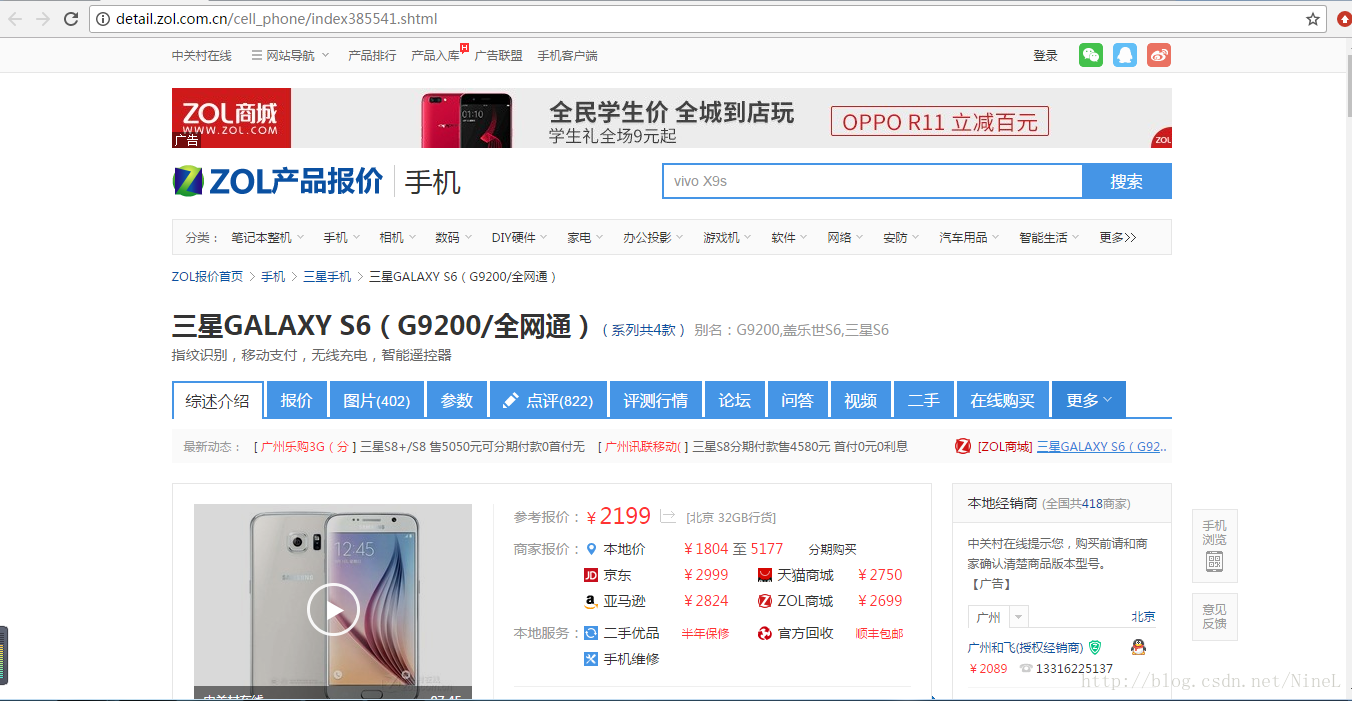Expand the 网站导航 dropdown
The image size is (1352, 701).
point(290,56)
